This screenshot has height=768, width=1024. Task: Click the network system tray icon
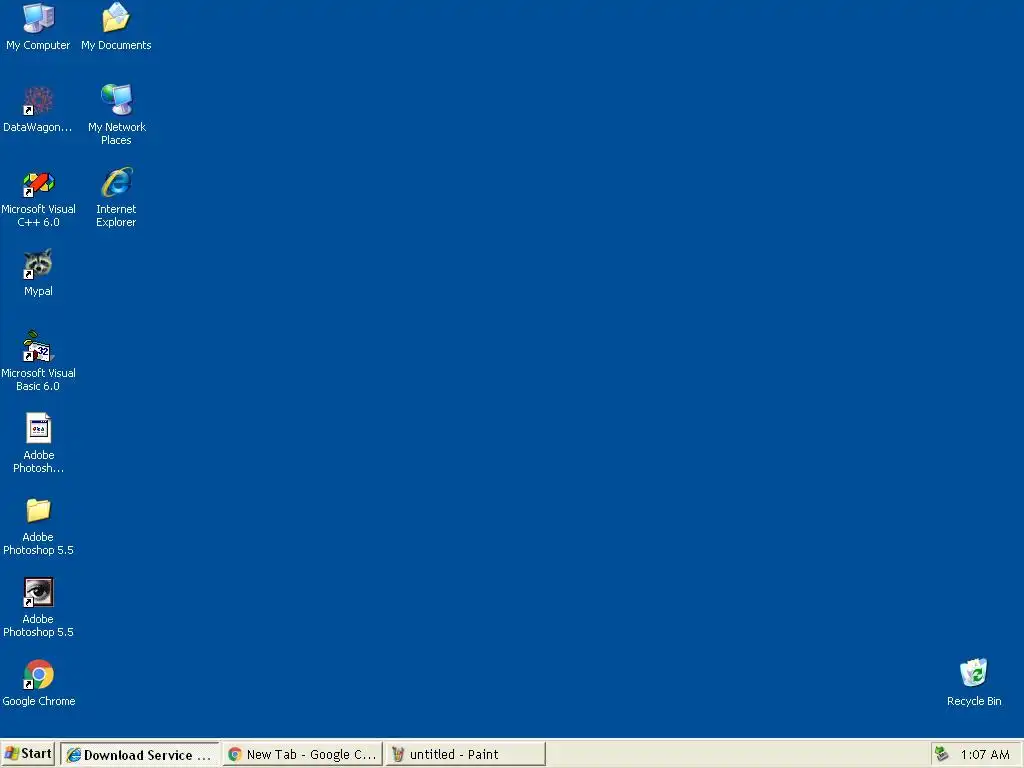tap(942, 754)
